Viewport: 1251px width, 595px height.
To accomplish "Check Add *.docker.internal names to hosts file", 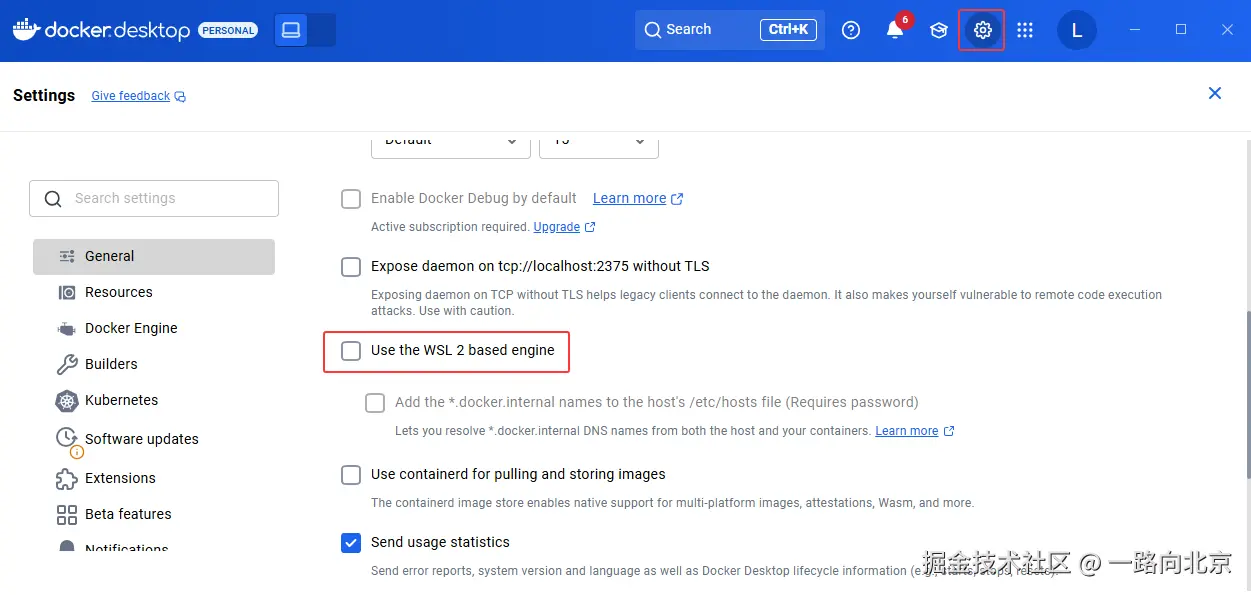I will point(375,403).
